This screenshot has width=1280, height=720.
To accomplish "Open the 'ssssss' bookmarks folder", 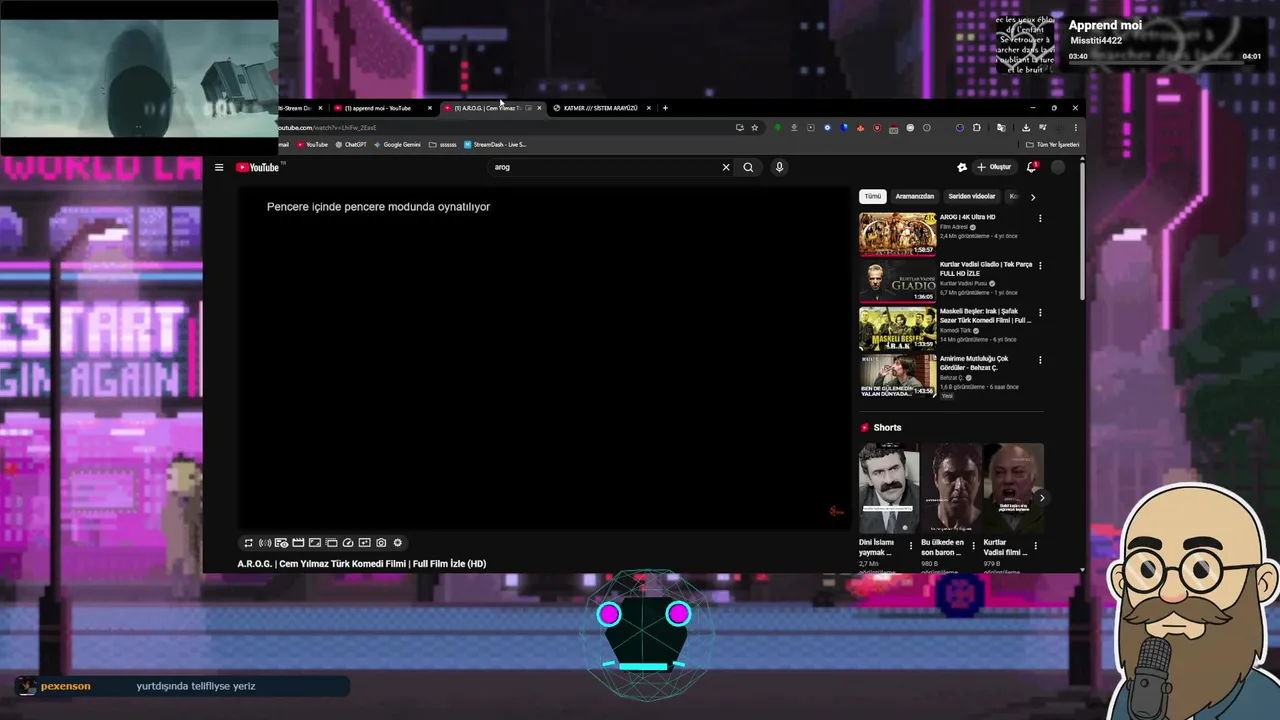I will [x=443, y=144].
